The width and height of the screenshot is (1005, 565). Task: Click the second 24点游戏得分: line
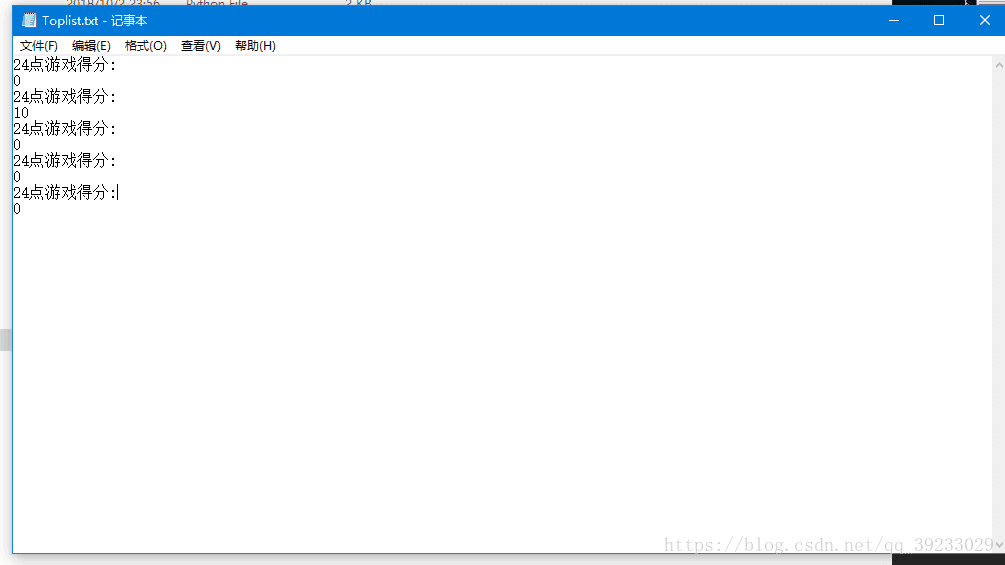point(64,97)
